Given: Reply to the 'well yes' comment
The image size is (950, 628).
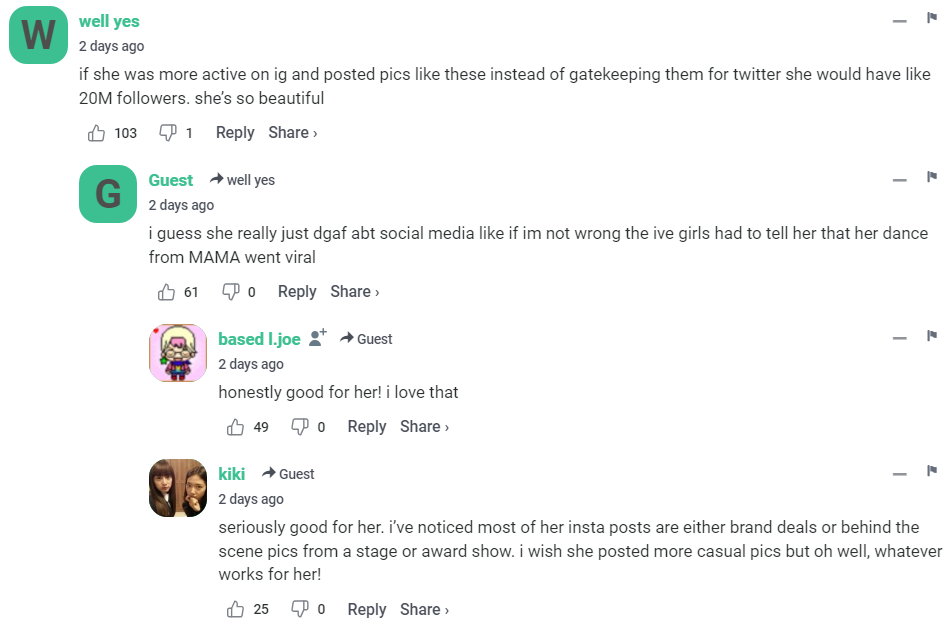Looking at the screenshot, I should point(235,133).
